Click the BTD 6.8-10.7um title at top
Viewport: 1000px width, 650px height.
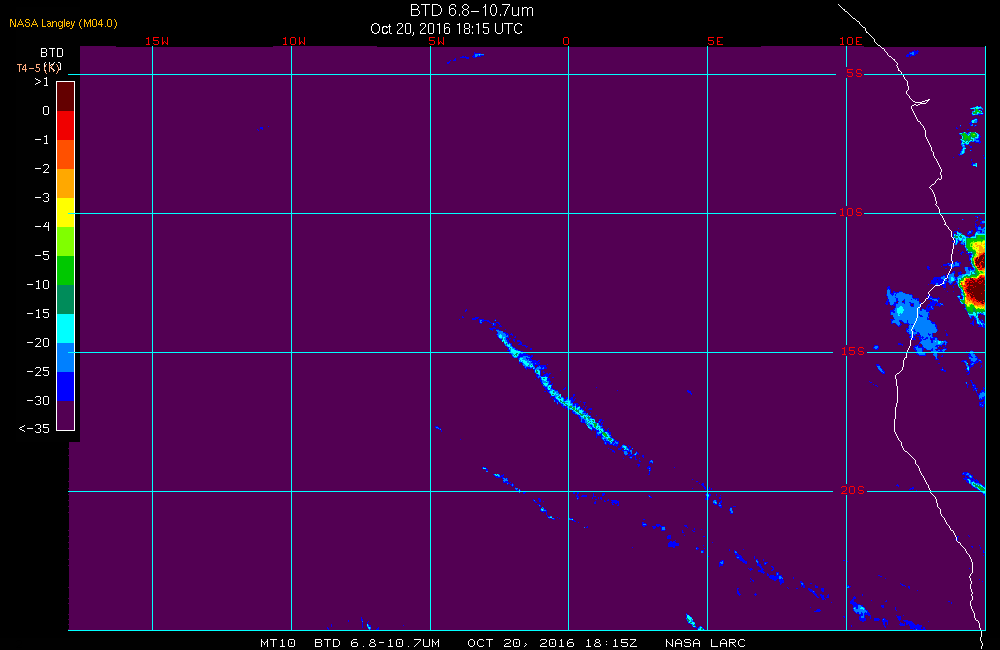[471, 10]
